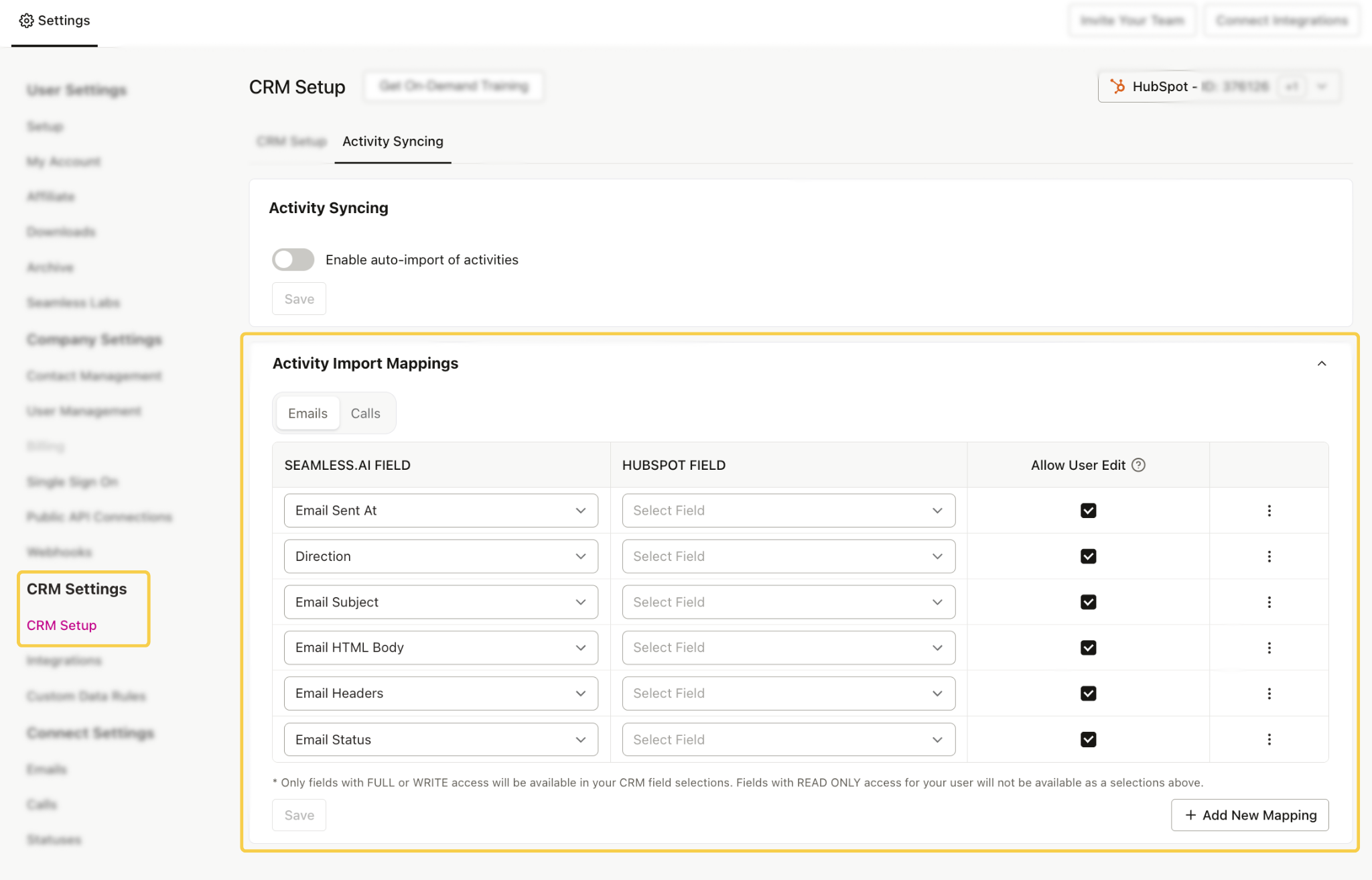Click the HubSpot logo icon

click(x=1117, y=86)
